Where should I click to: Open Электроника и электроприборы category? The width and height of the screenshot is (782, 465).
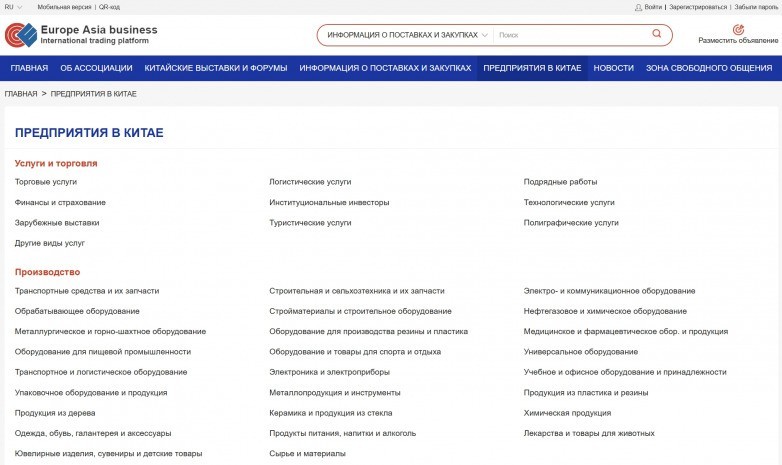click(329, 372)
